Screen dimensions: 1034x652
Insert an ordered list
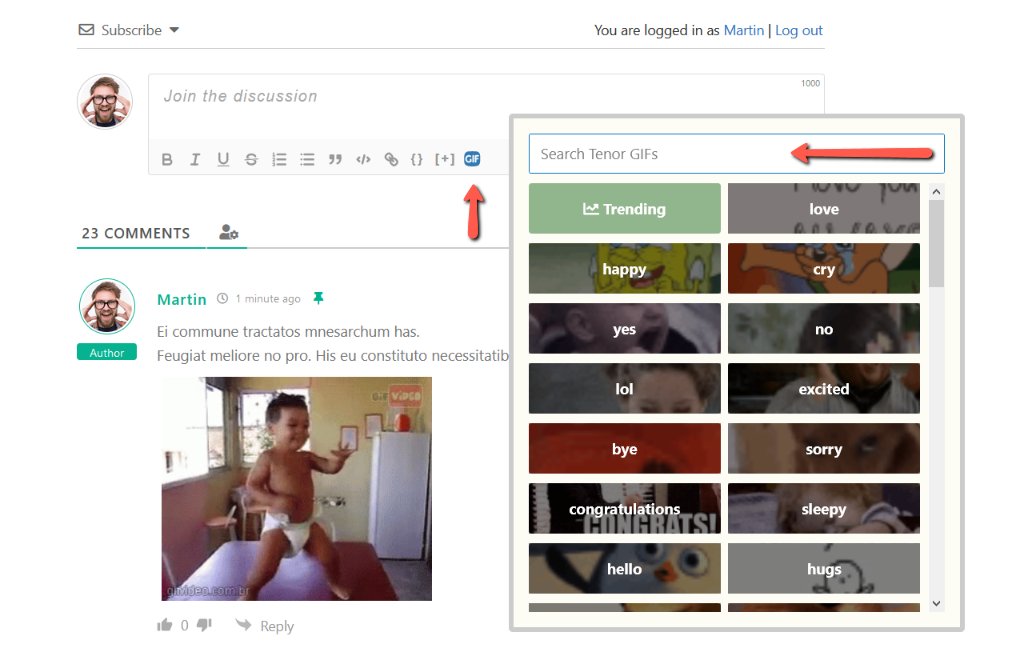pos(279,160)
